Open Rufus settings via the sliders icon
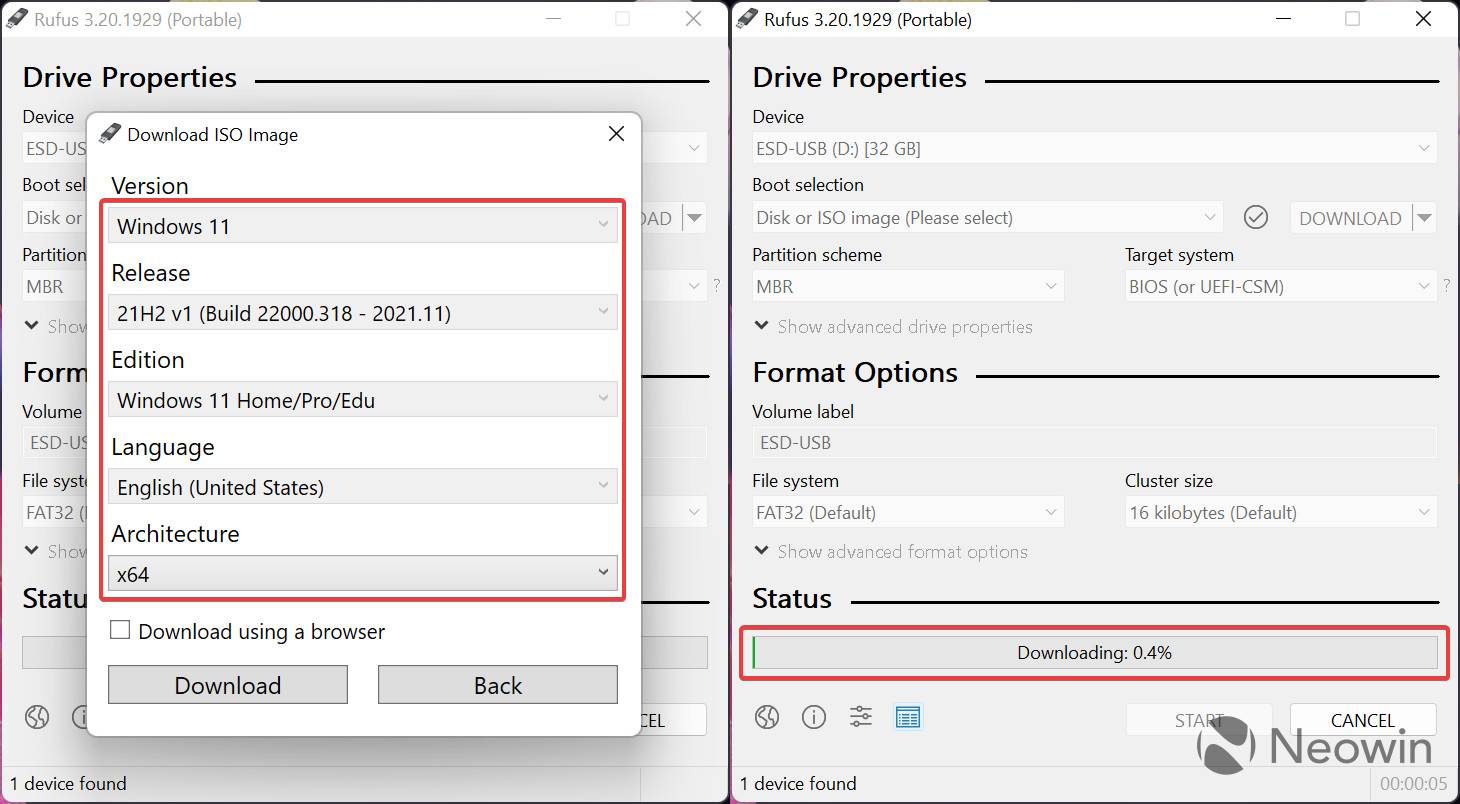Image resolution: width=1460 pixels, height=804 pixels. click(x=861, y=717)
